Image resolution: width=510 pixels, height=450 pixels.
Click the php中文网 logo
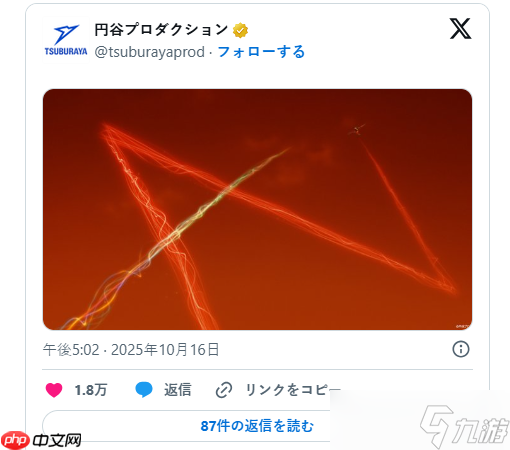[41, 440]
